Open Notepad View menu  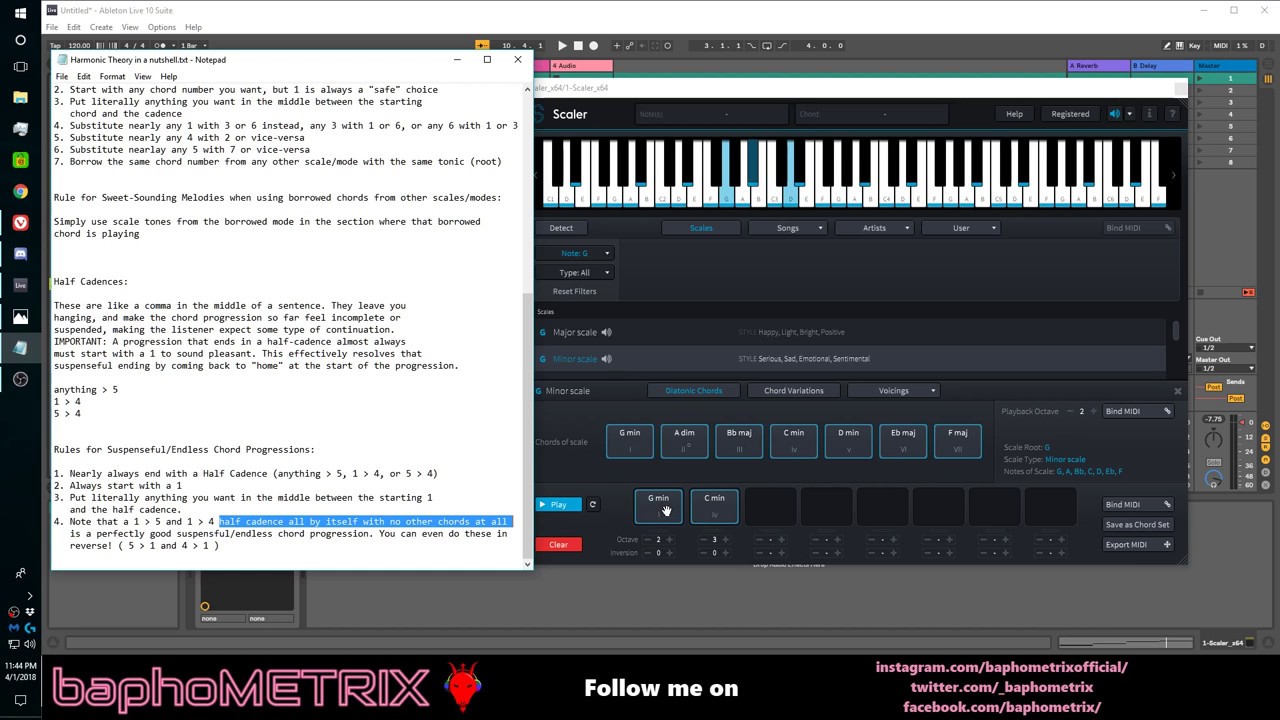point(143,77)
